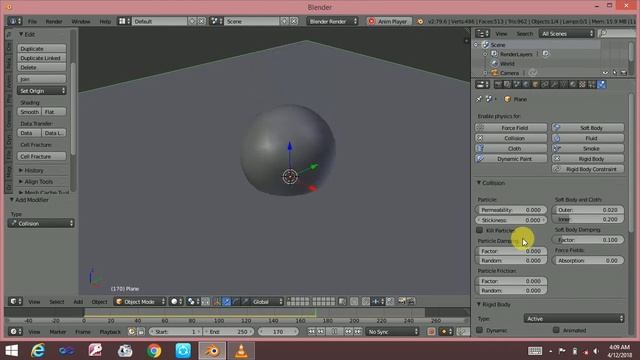Open the Physics properties tab
The width and height of the screenshot is (640, 360).
(602, 84)
